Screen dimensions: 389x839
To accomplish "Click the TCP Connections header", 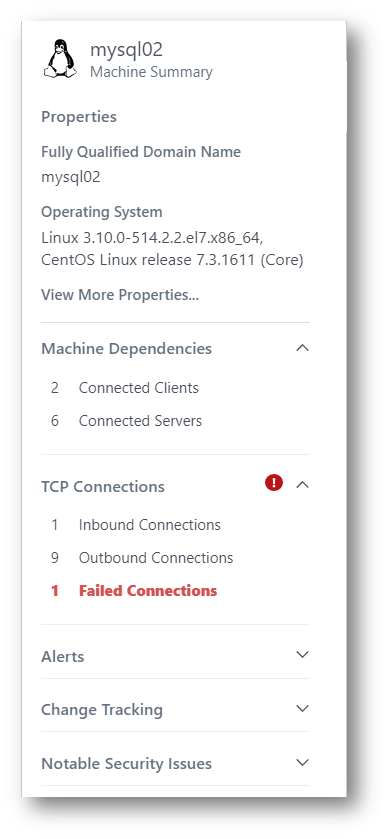I will (103, 487).
